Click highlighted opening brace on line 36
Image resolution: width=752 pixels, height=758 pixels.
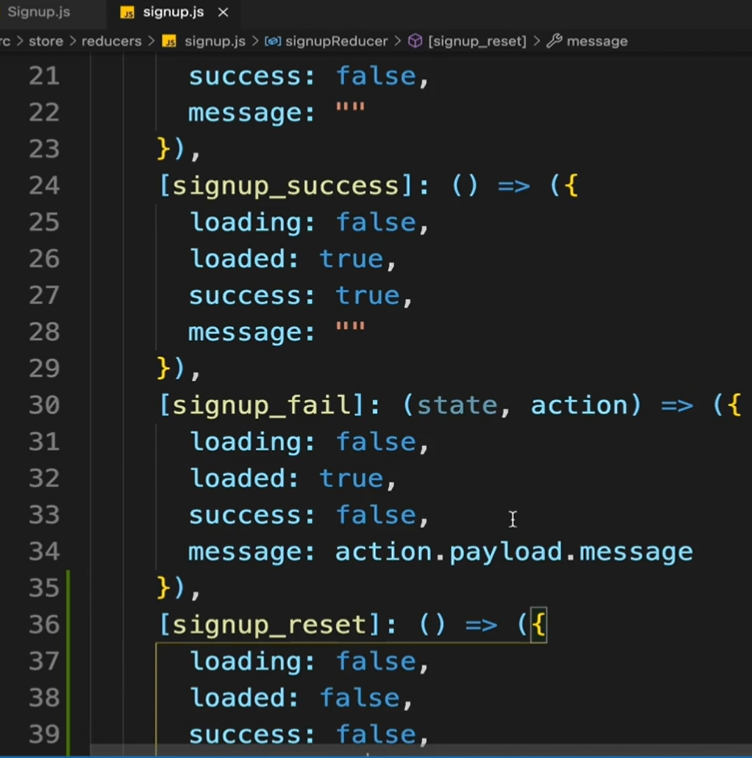[539, 625]
